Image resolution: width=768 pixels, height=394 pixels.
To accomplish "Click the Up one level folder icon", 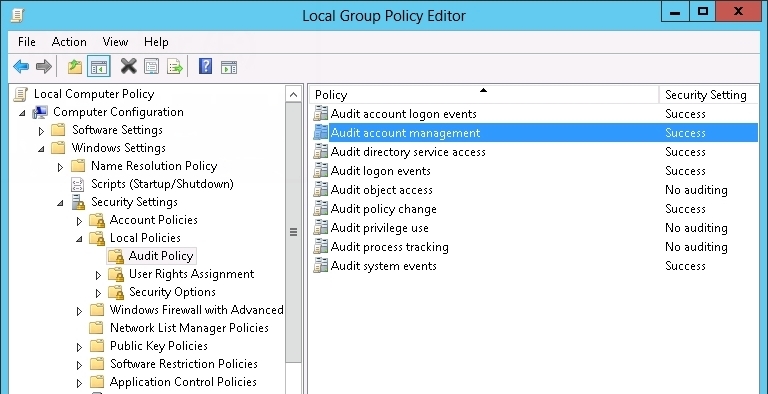I will tap(74, 66).
